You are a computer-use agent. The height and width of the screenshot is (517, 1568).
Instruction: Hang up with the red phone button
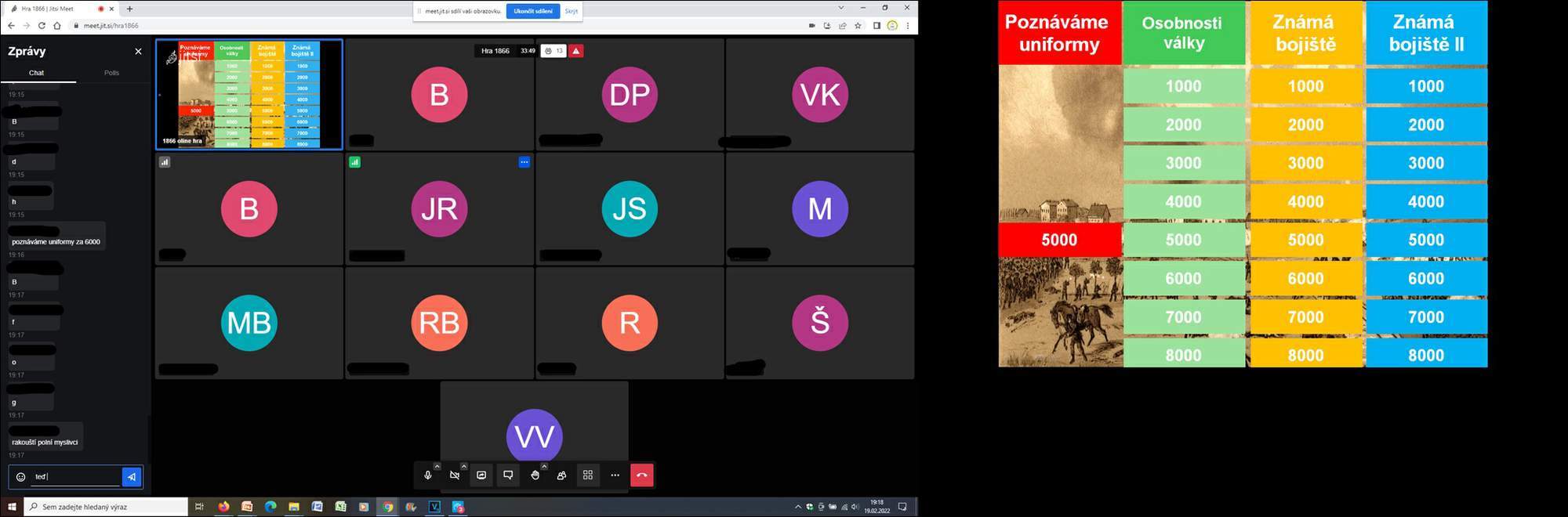641,475
